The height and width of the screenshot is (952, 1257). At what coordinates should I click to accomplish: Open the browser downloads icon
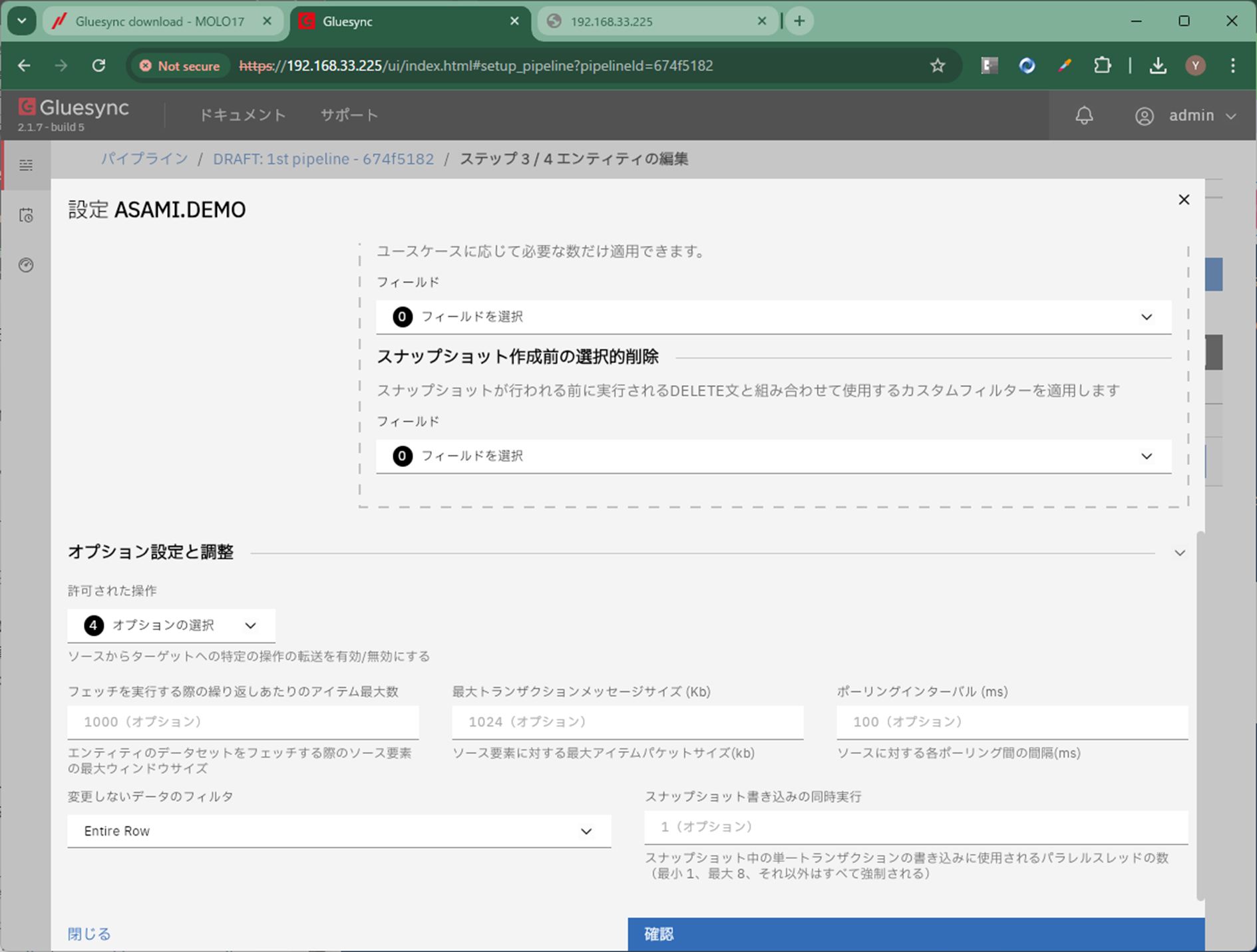pyautogui.click(x=1158, y=66)
